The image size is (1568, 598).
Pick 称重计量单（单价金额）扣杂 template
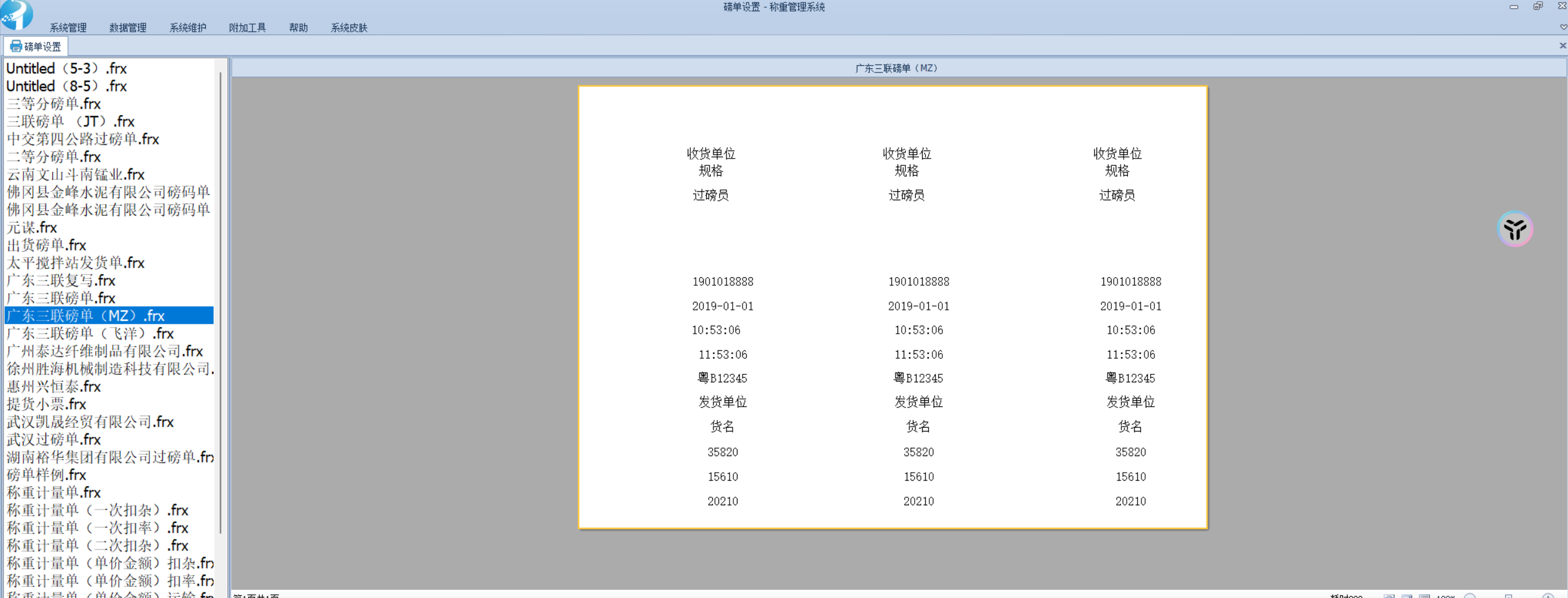pyautogui.click(x=109, y=564)
